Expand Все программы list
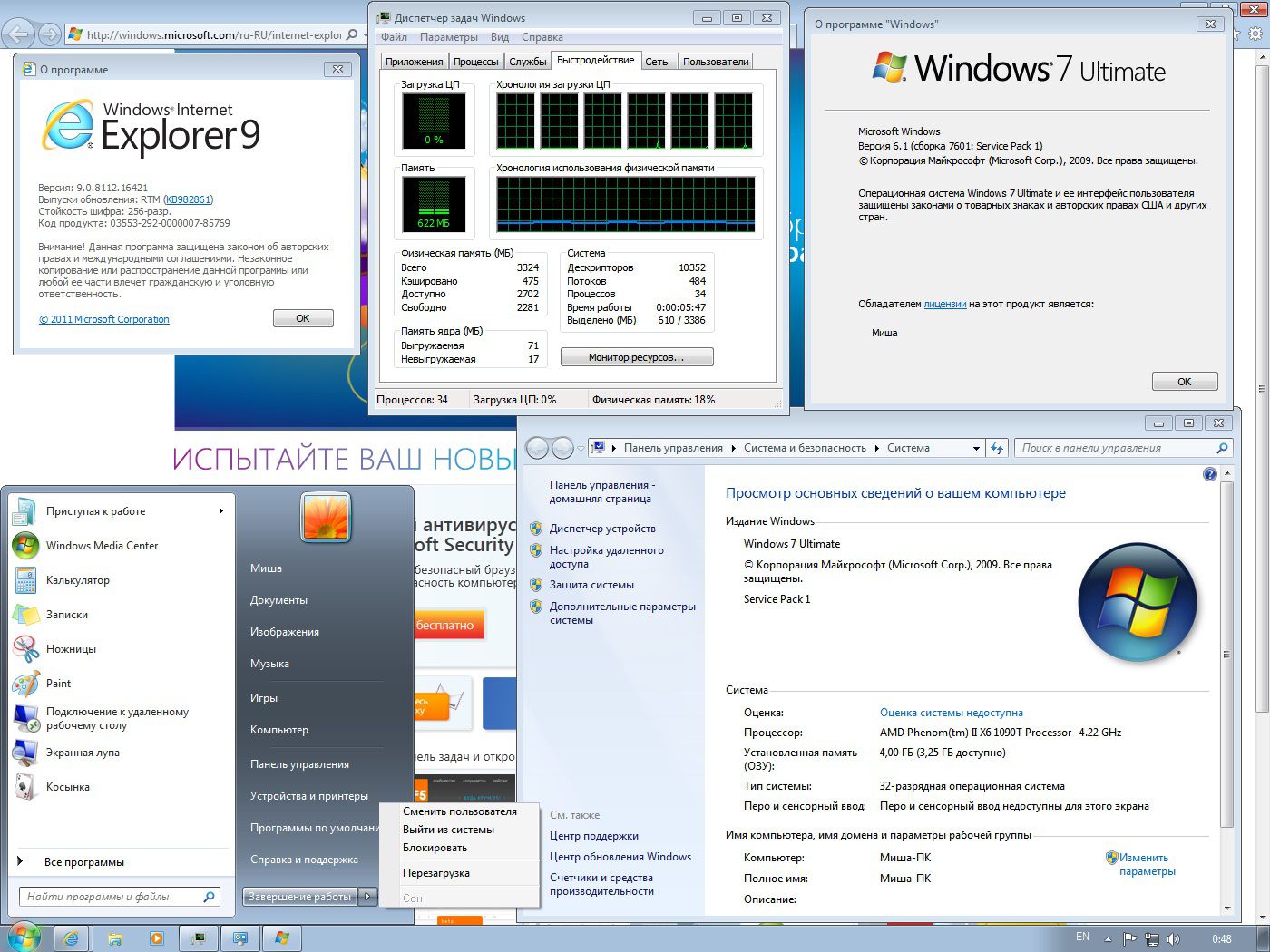The image size is (1270, 952). pos(121,862)
